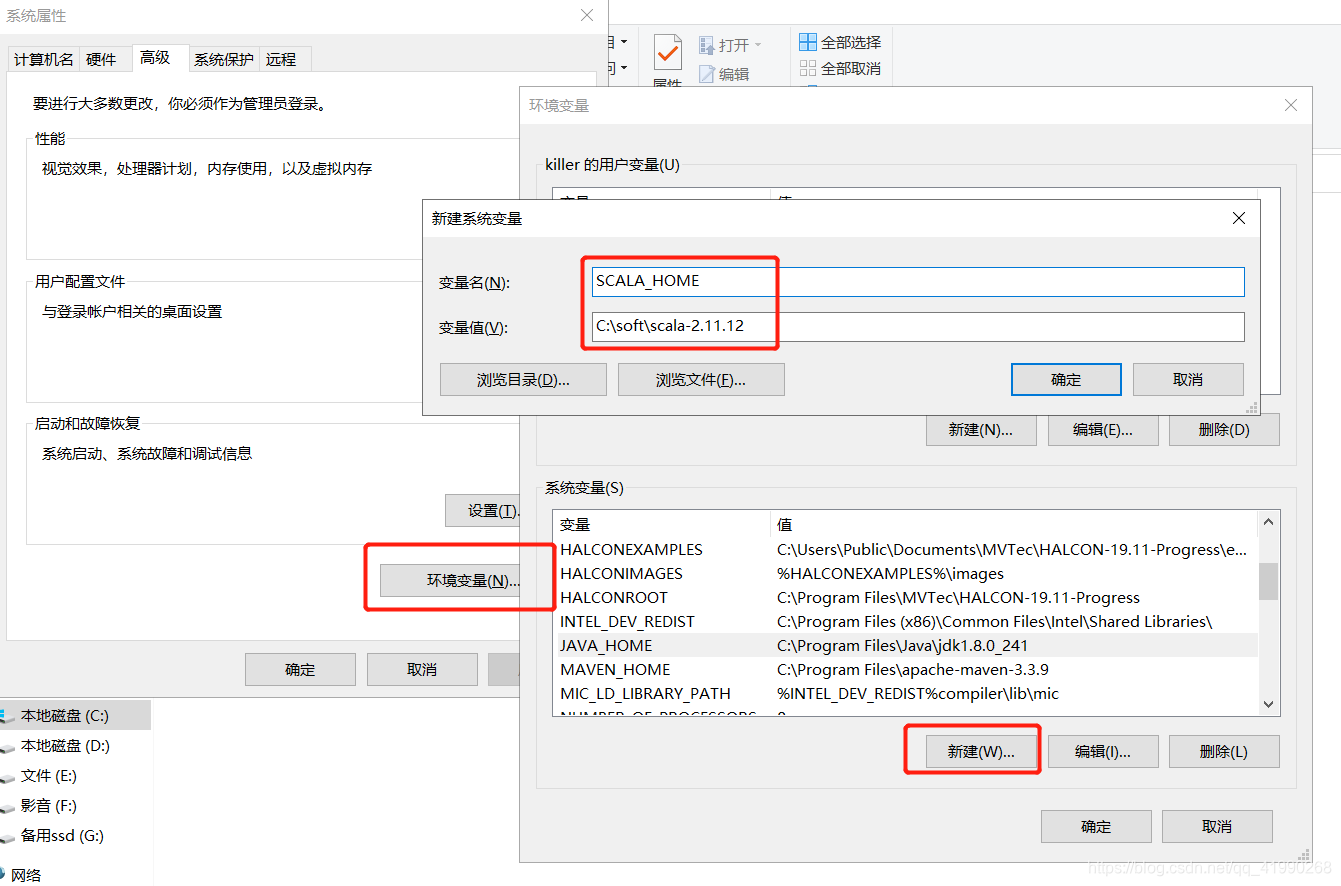Click system variables scrollbar up arrow
This screenshot has height=886, width=1341.
[1269, 522]
